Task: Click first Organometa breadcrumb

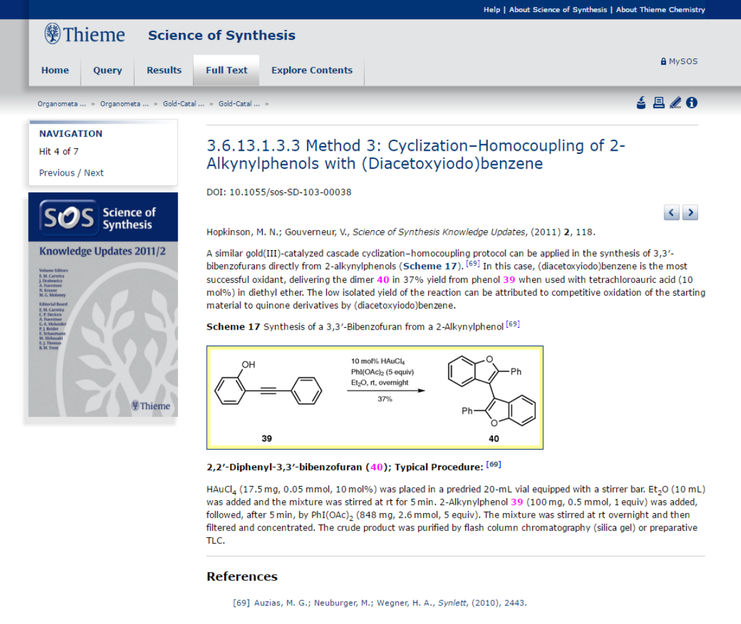Action: click(62, 104)
